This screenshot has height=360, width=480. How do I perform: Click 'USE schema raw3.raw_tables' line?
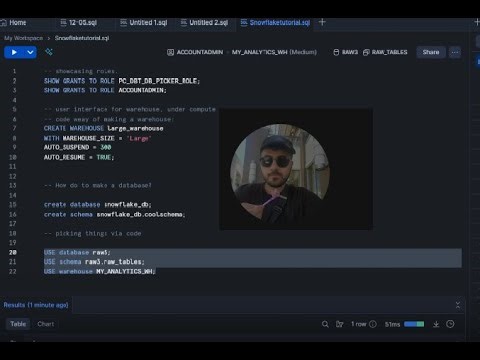pyautogui.click(x=94, y=262)
